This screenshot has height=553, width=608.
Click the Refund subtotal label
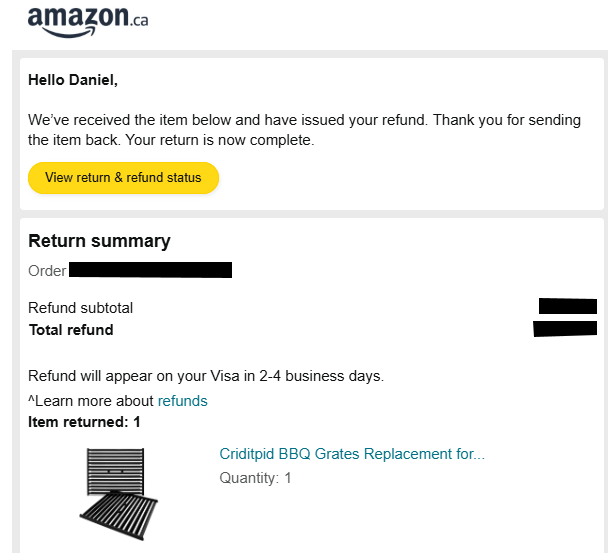click(x=80, y=308)
